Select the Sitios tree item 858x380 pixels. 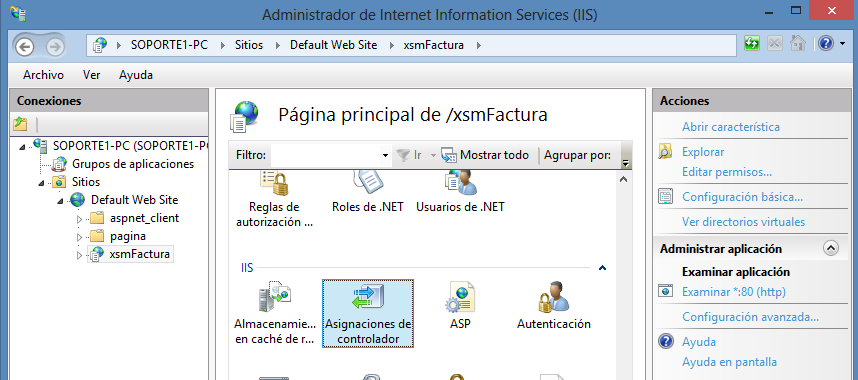(86, 182)
